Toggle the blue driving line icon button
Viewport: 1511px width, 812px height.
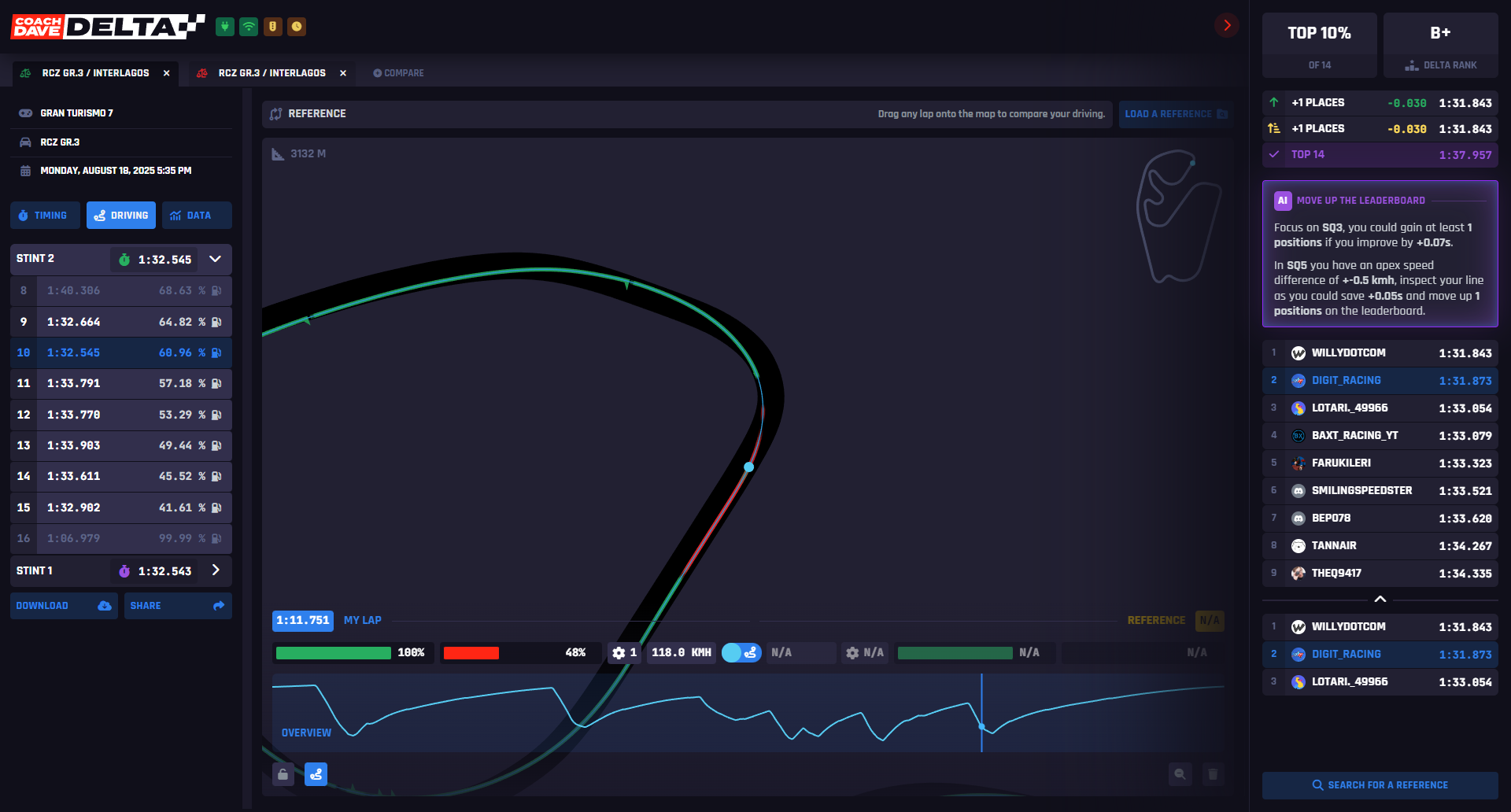pyautogui.click(x=316, y=775)
